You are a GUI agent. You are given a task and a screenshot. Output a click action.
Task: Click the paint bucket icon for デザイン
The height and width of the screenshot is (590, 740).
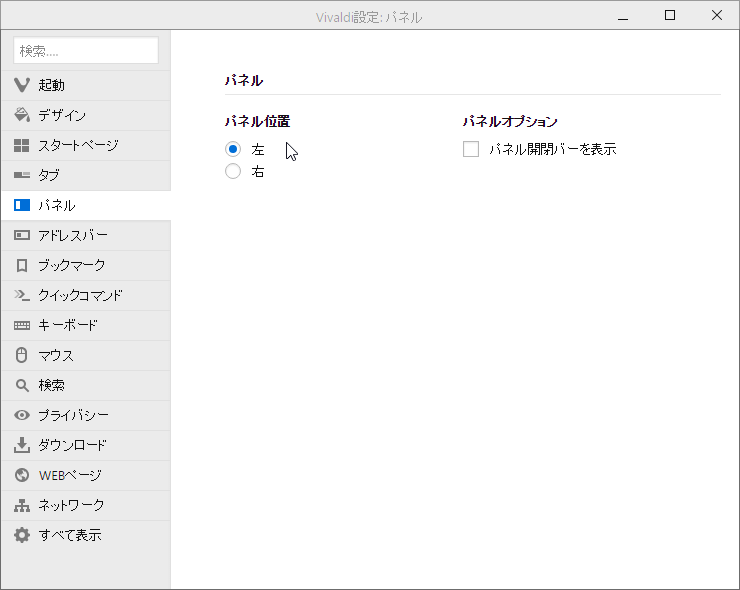point(22,115)
